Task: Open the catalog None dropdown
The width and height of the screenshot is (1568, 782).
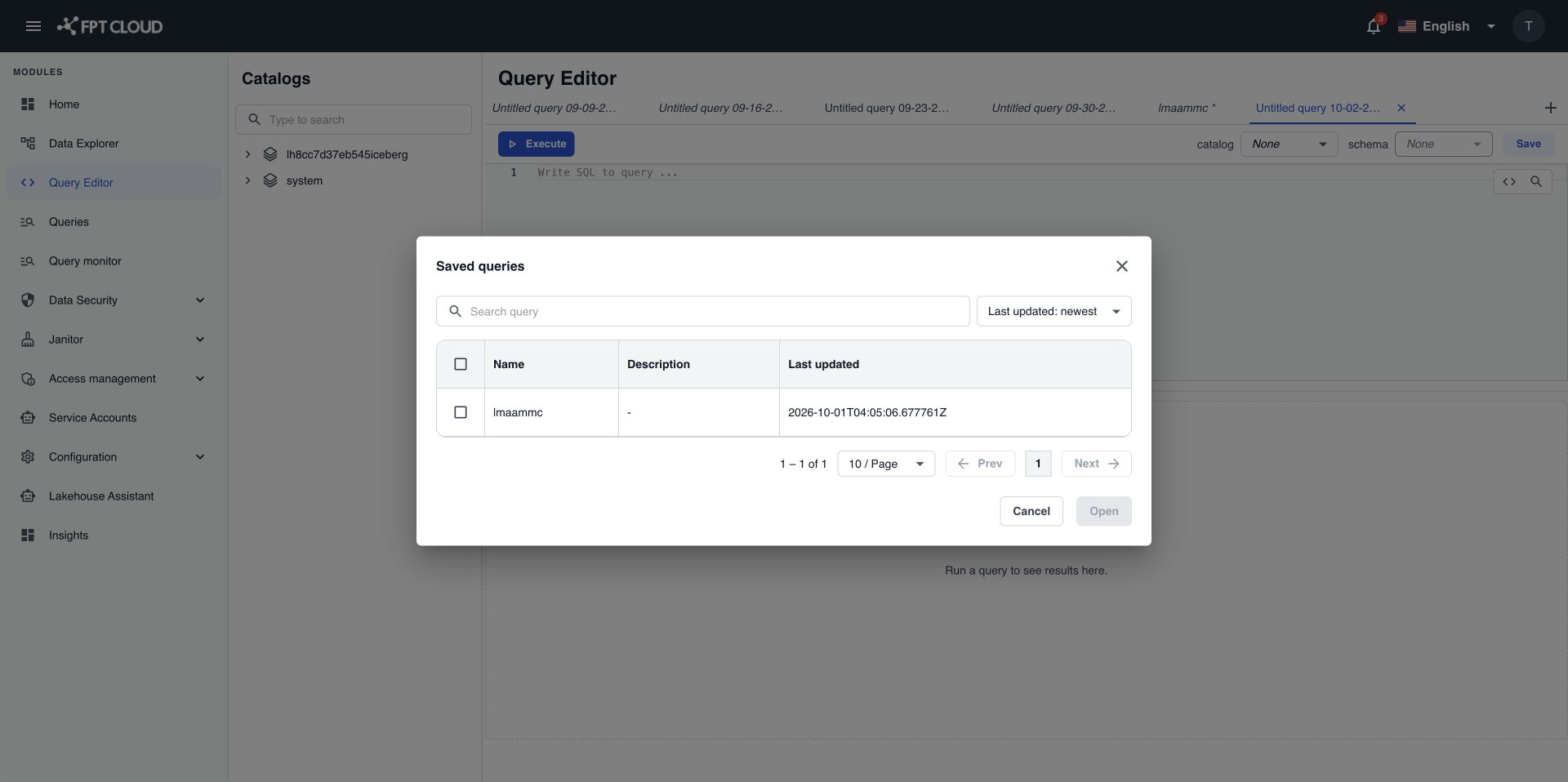Action: click(1289, 144)
